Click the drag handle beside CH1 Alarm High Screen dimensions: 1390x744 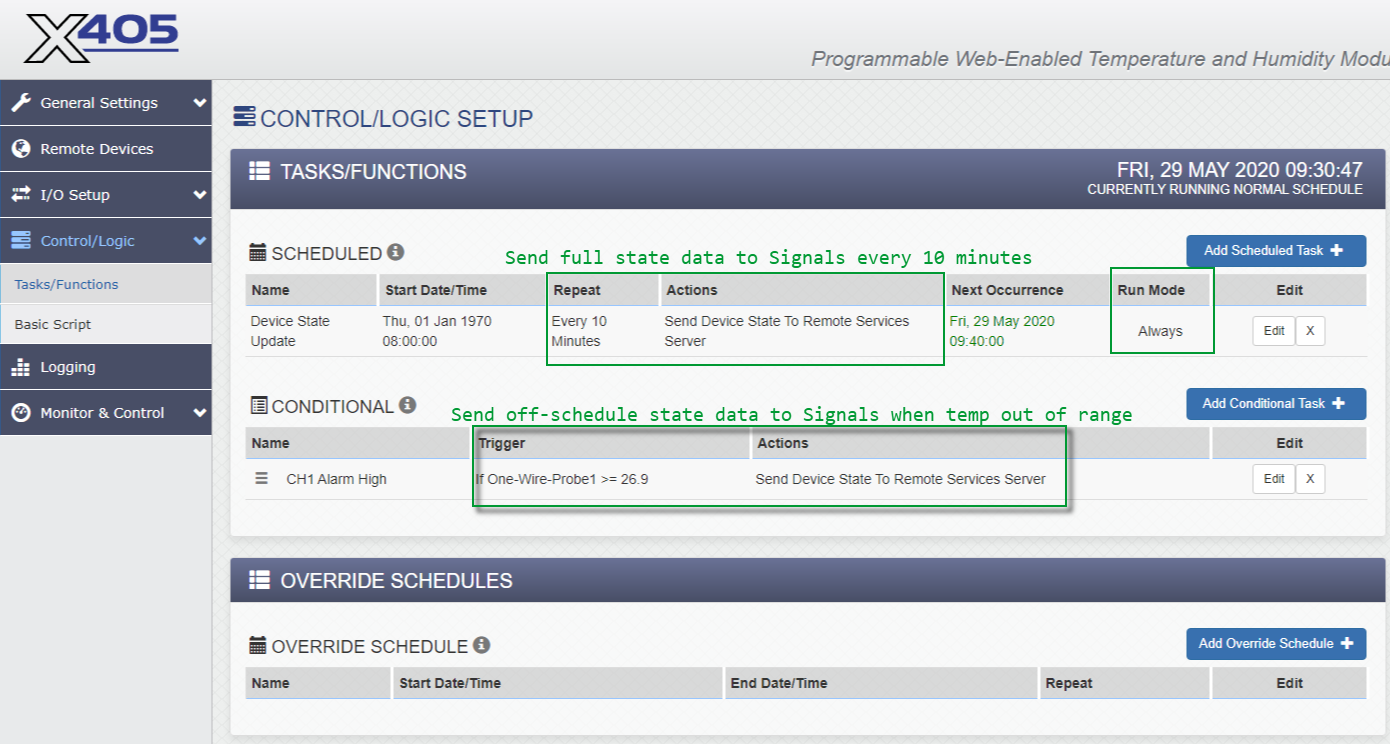coord(263,478)
